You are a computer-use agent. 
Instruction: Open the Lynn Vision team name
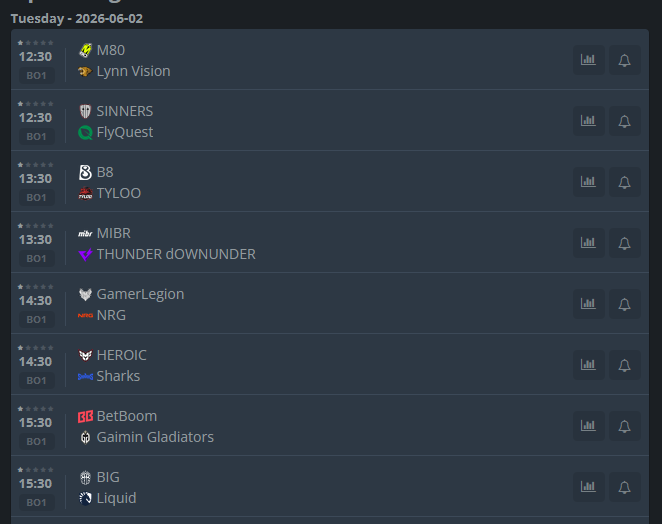pyautogui.click(x=133, y=71)
